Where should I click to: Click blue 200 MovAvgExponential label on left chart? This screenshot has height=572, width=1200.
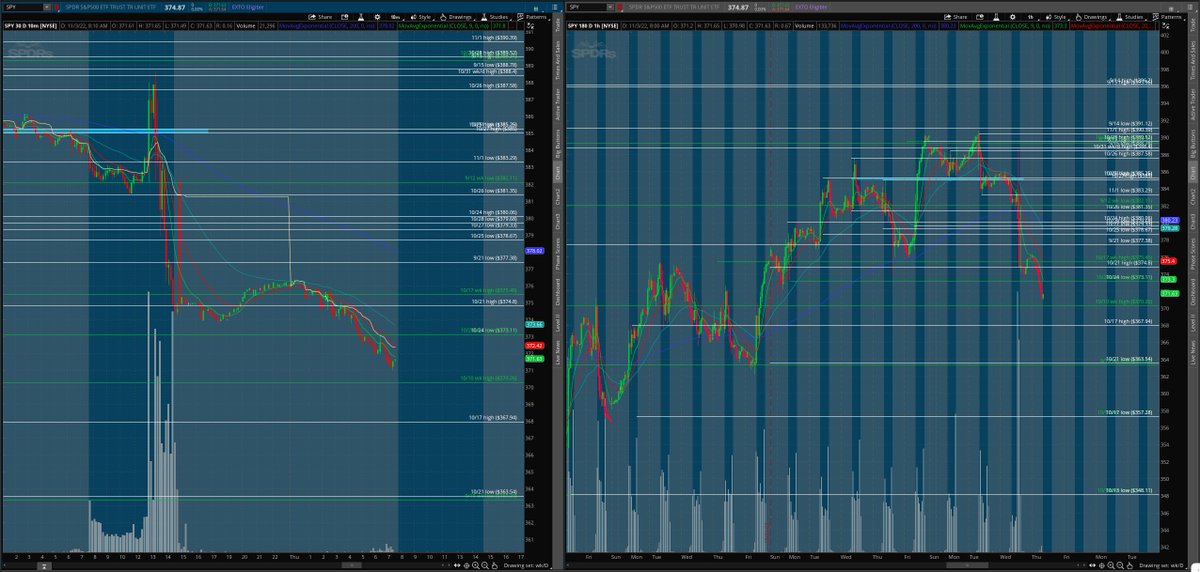[x=328, y=26]
